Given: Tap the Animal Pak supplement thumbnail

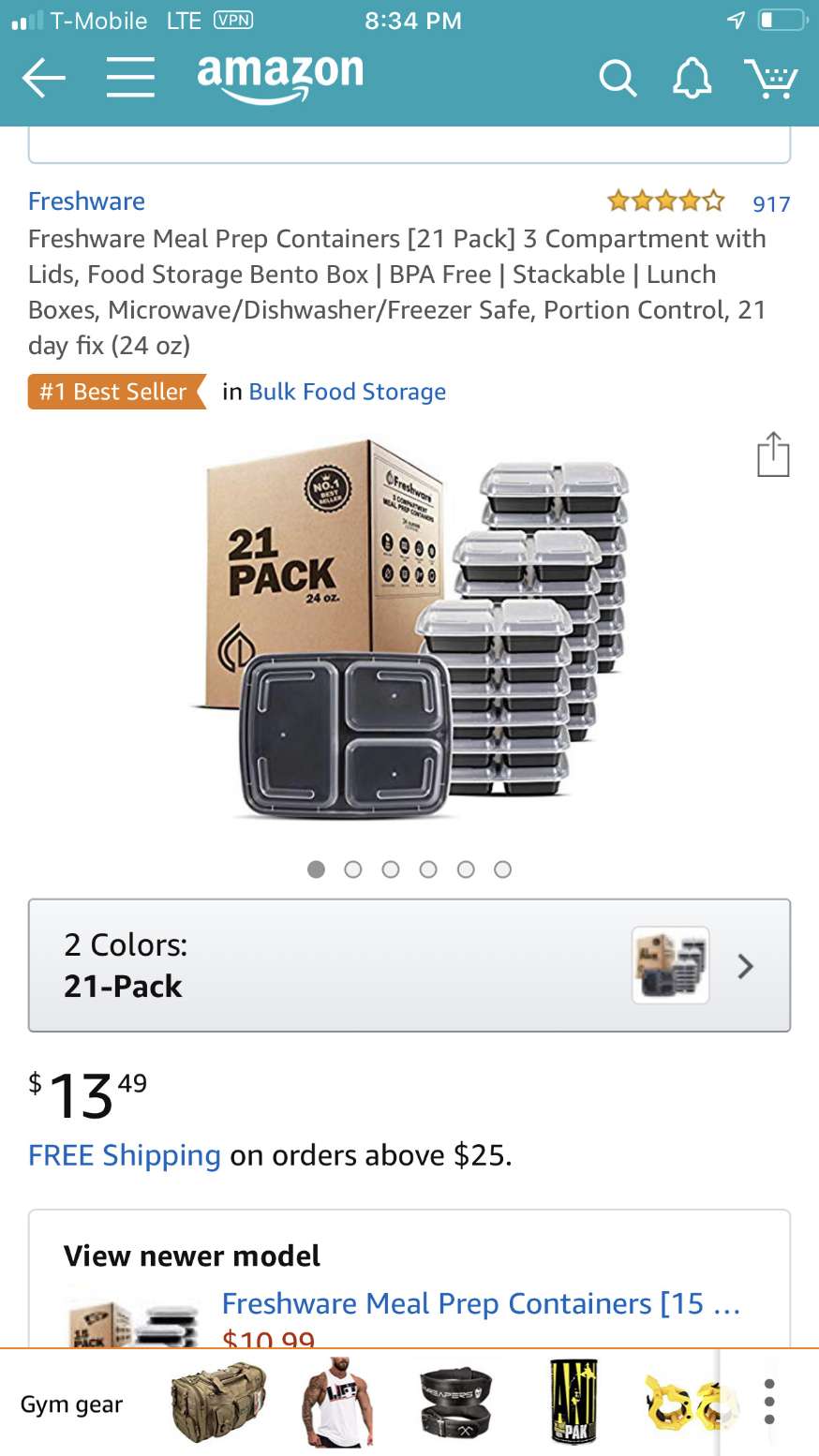Looking at the screenshot, I should (x=573, y=1403).
